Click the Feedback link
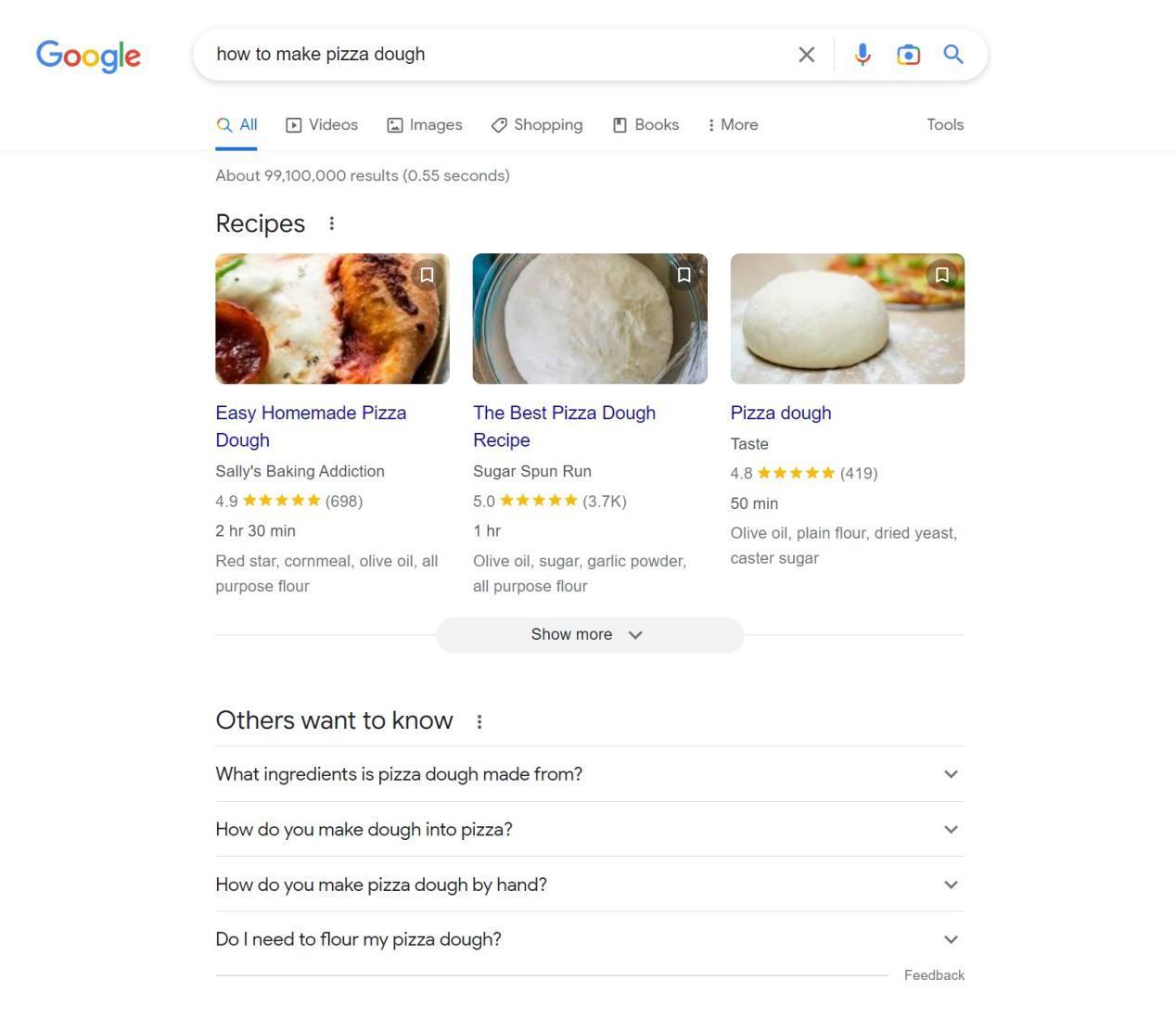1176x1018 pixels. coord(934,975)
